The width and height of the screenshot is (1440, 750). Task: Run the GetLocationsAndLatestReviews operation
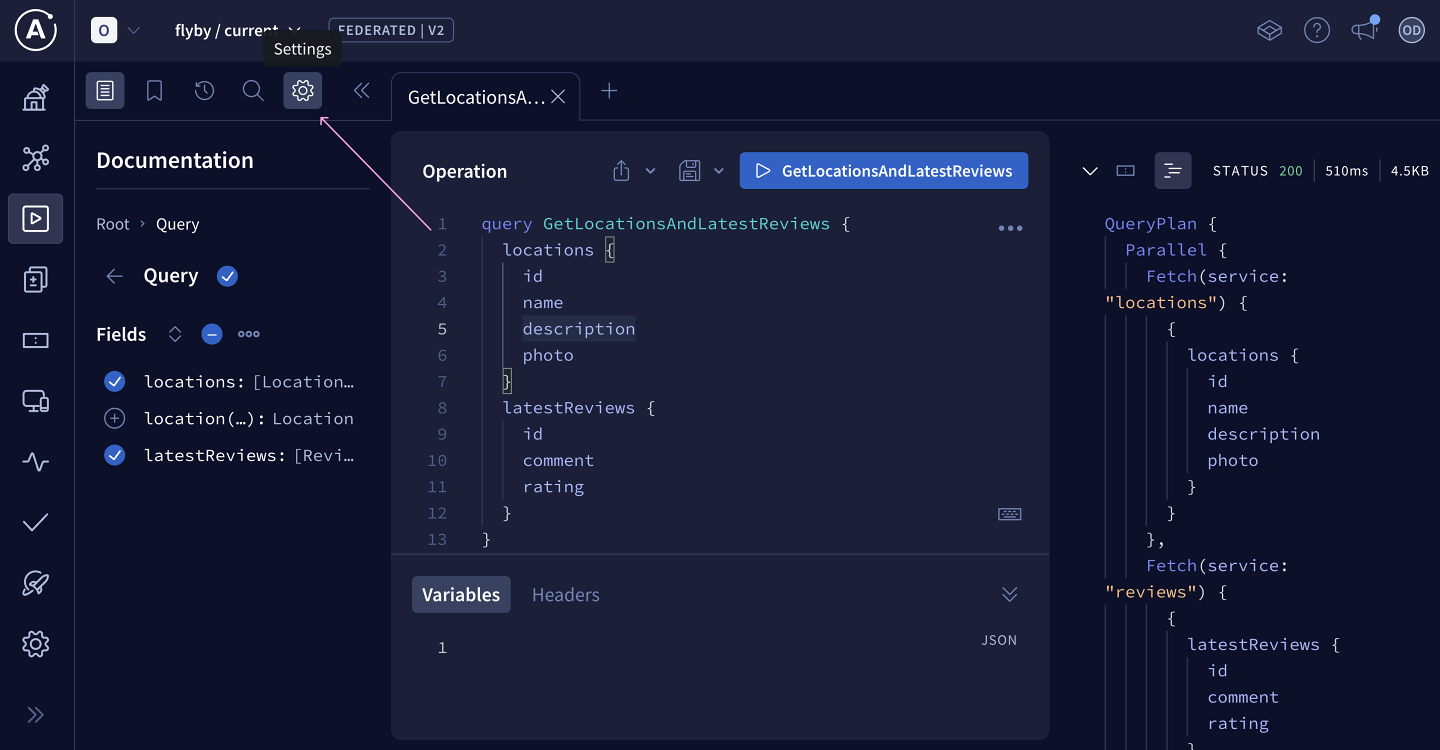point(884,171)
